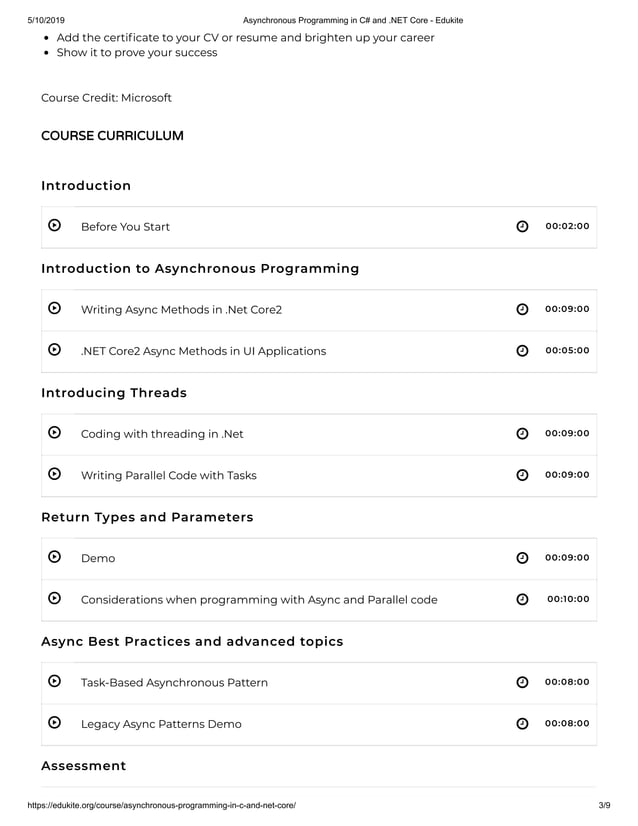Viewport: 638px width, 826px height.
Task: Click play icon for Writing Async Methods lesson
Action: click(54, 308)
